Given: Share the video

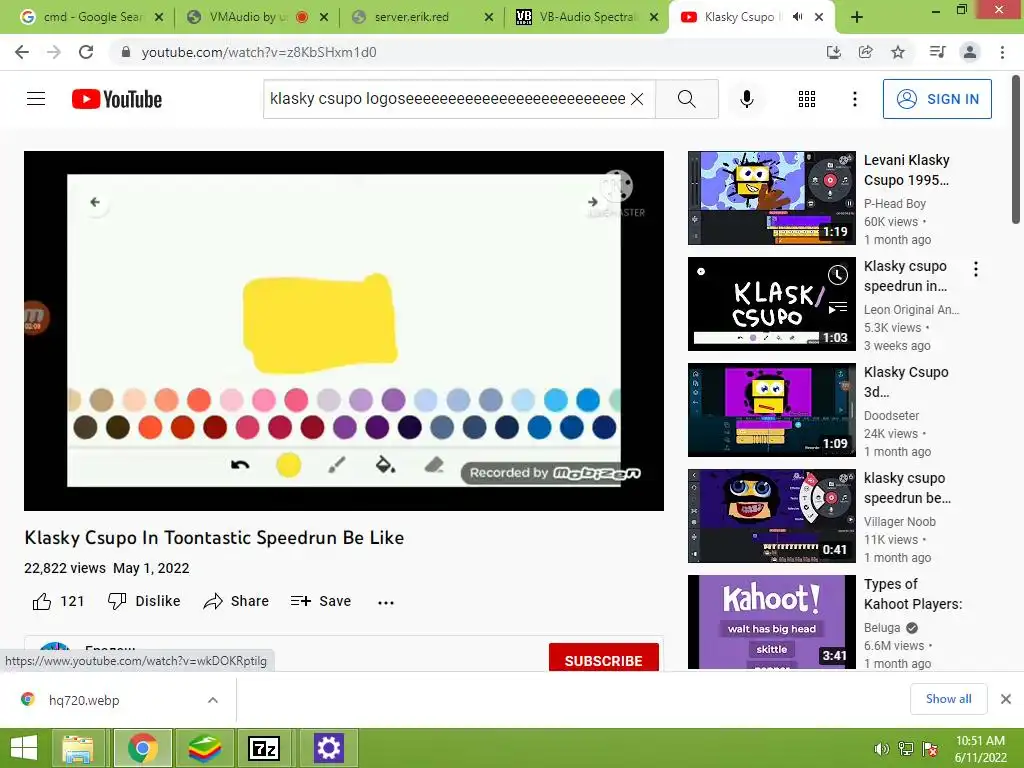Looking at the screenshot, I should [x=236, y=601].
